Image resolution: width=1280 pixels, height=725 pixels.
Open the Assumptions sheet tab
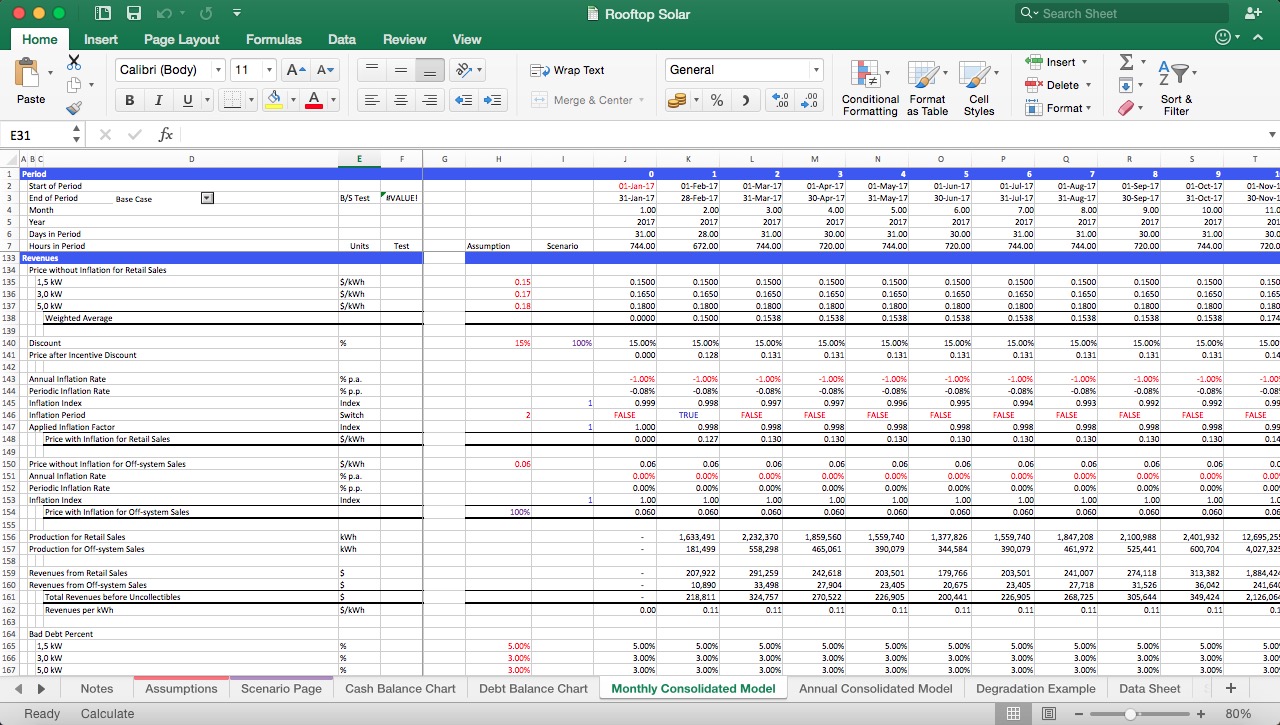(181, 688)
